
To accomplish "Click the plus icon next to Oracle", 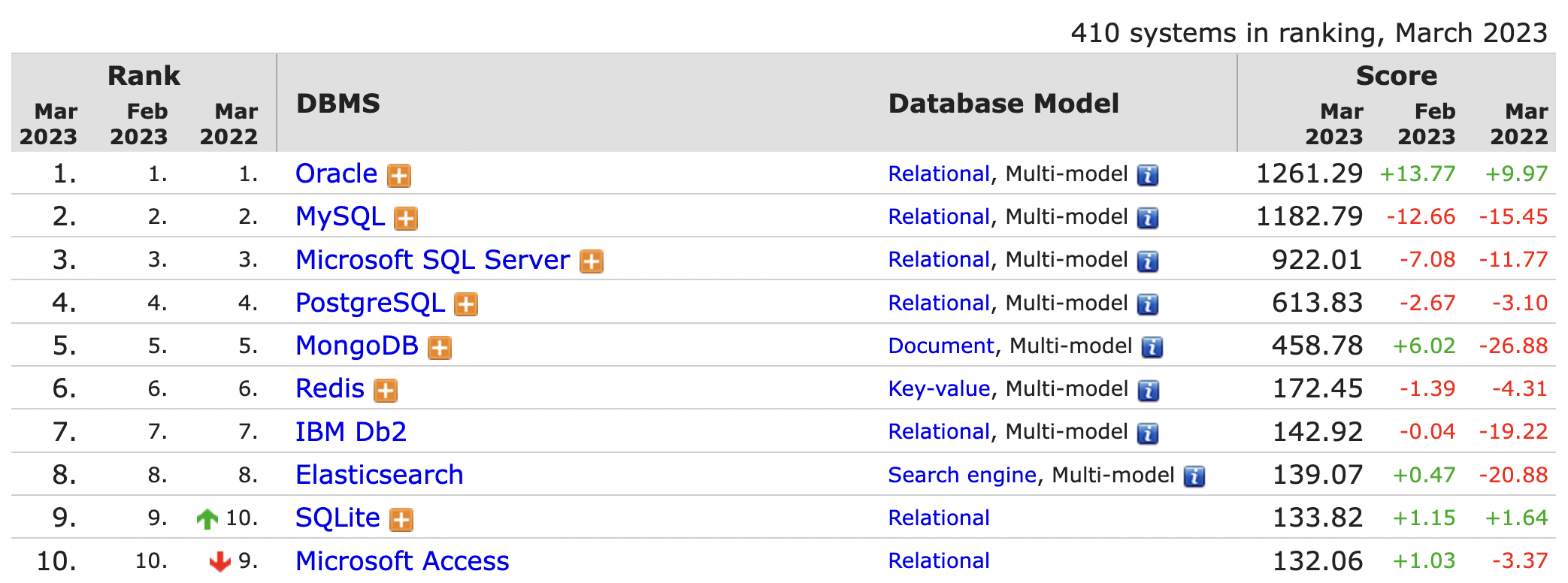I will tap(399, 176).
